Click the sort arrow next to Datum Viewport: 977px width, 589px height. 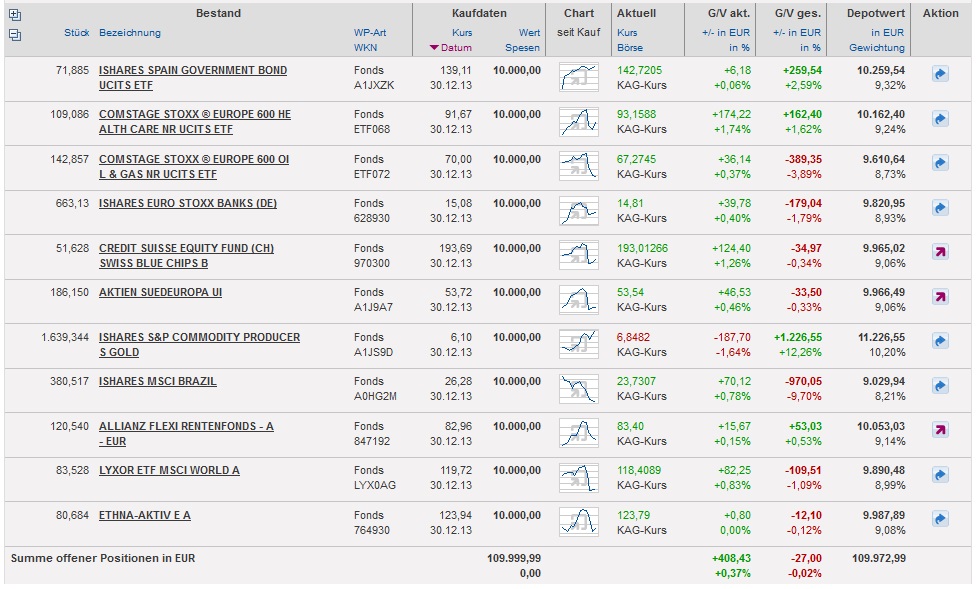click(x=433, y=48)
